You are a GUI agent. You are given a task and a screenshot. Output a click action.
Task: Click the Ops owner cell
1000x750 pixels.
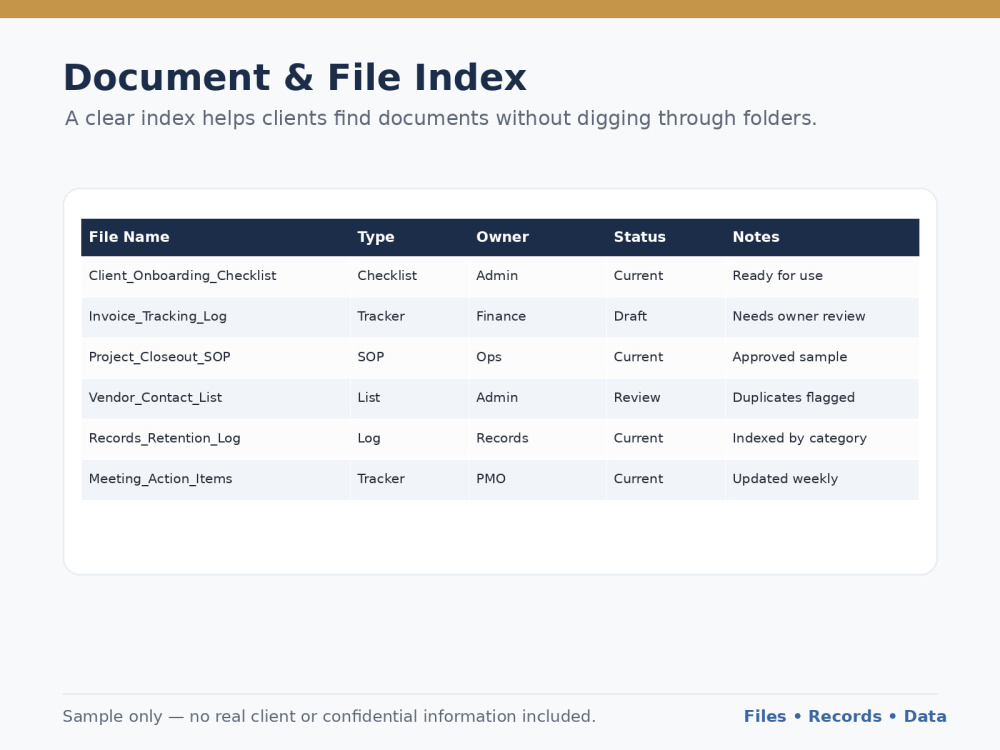point(489,357)
